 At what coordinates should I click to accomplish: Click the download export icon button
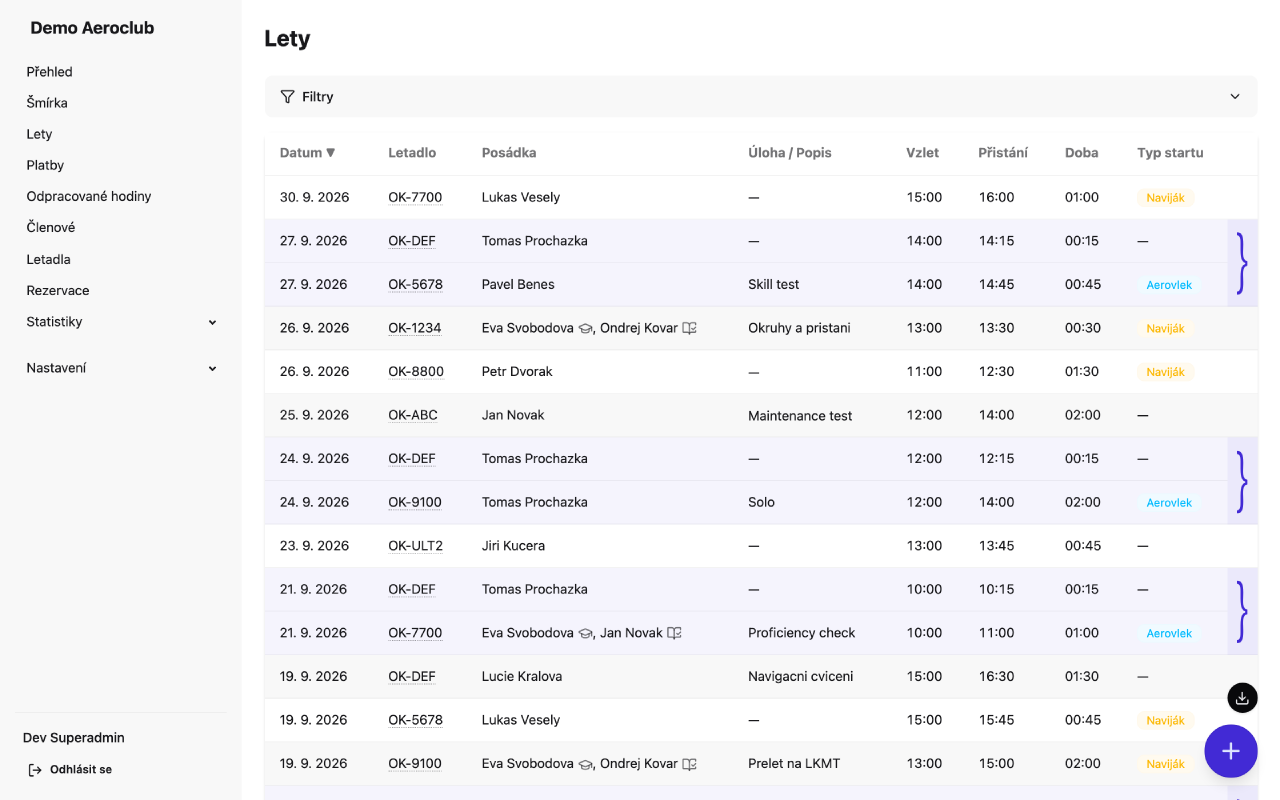[x=1242, y=698]
